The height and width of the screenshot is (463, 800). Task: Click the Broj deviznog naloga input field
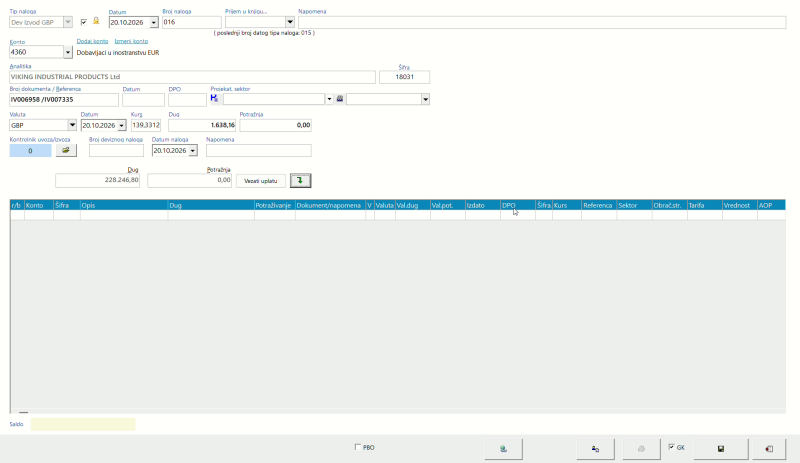[x=116, y=151]
